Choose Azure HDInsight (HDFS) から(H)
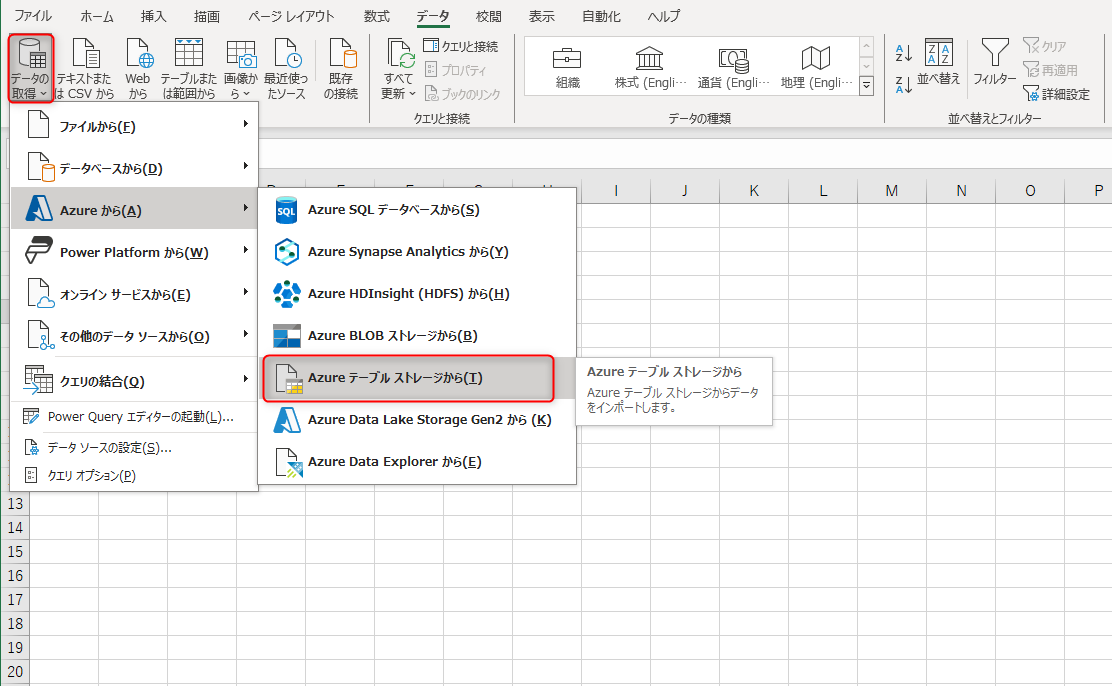1112x686 pixels. point(417,294)
